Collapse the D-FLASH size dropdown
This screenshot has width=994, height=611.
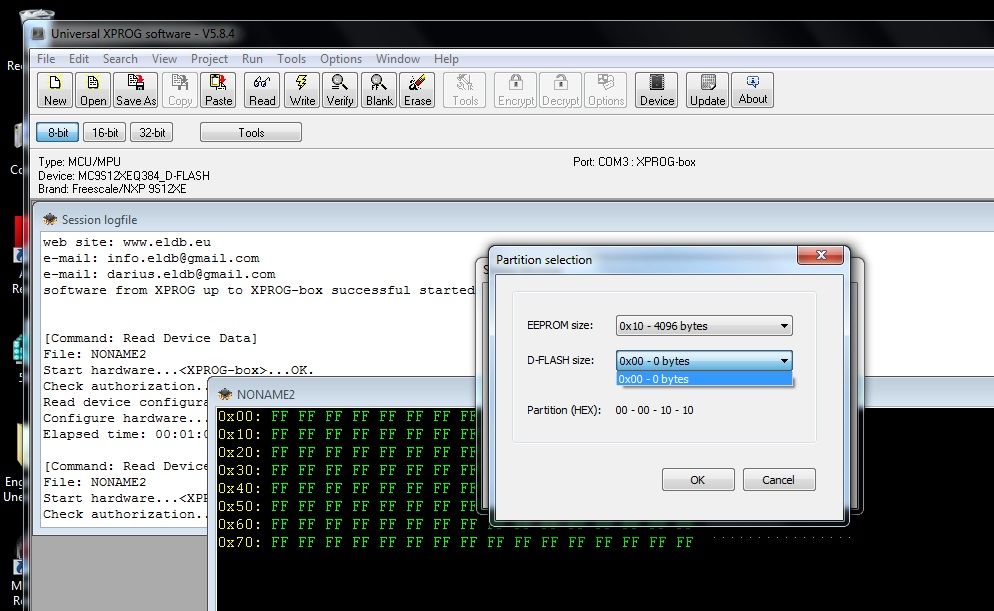coord(784,361)
